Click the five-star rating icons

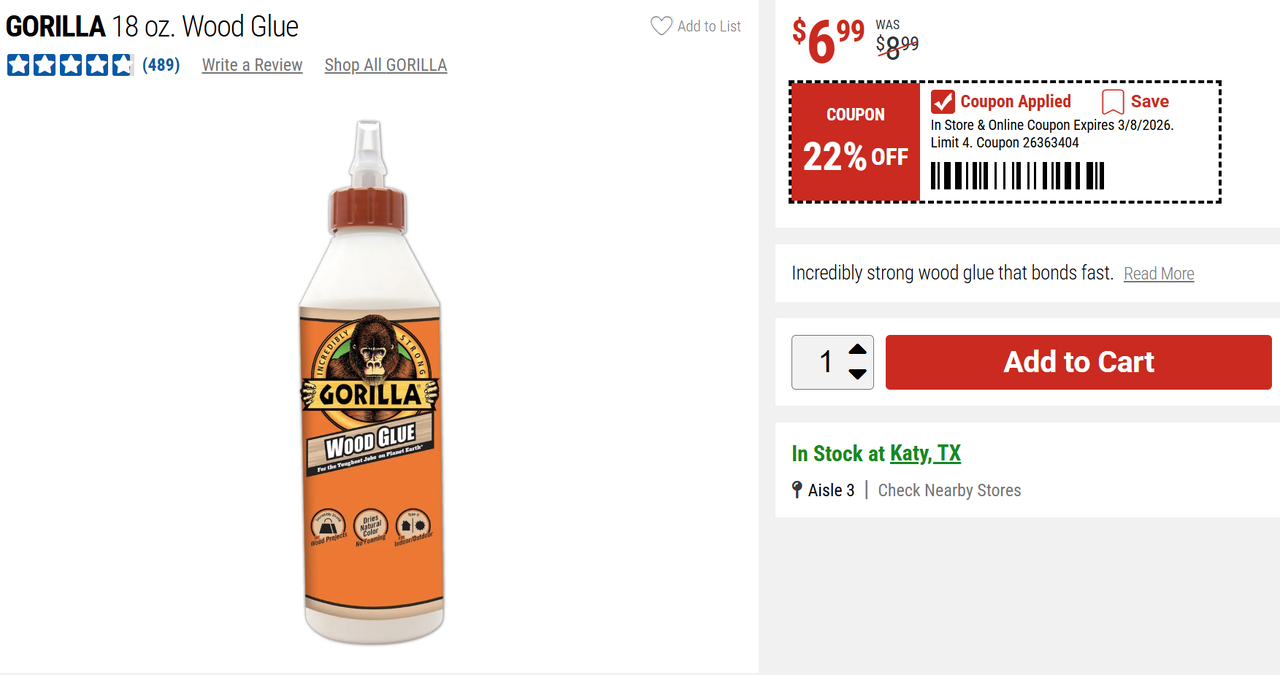point(70,65)
